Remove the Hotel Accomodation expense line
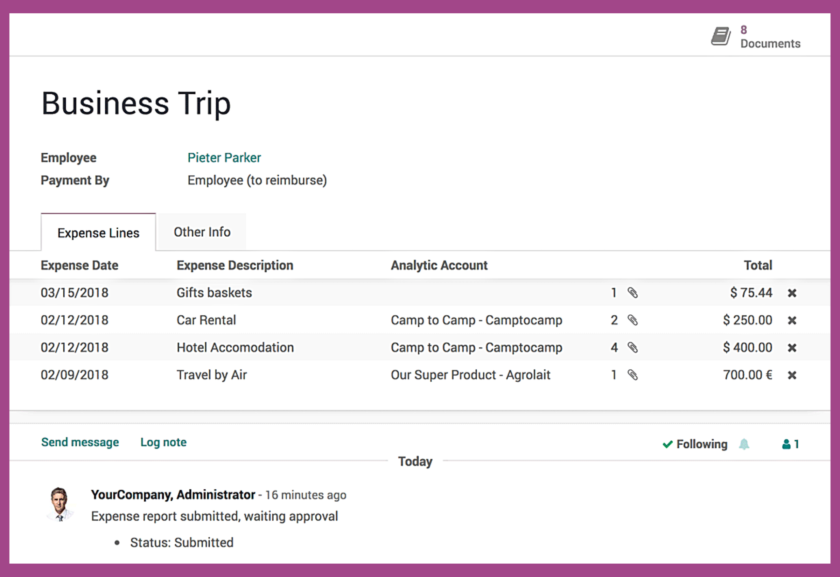 tap(792, 347)
